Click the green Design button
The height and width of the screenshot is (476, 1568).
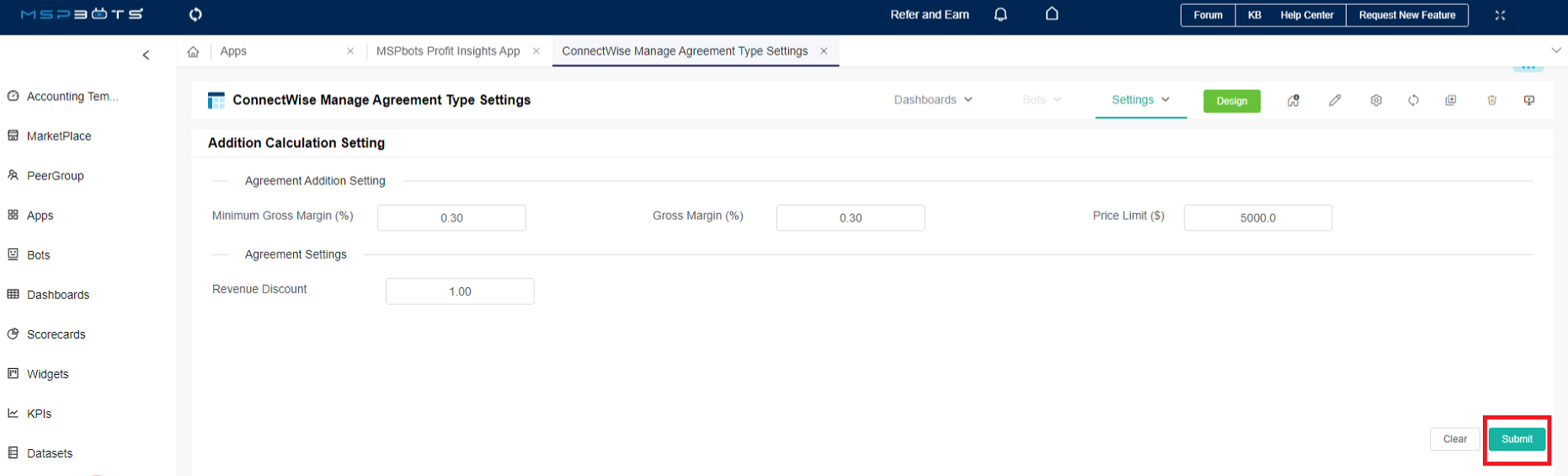1231,101
